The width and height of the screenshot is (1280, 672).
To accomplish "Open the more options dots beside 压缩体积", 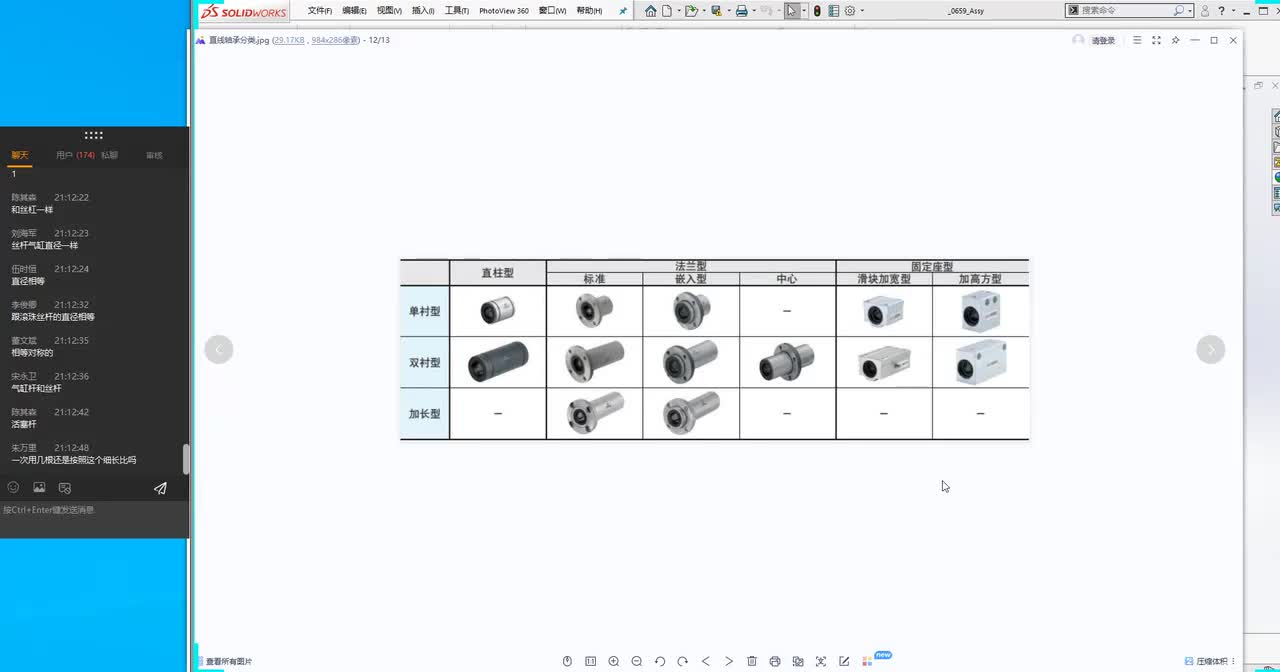I will (x=1234, y=661).
